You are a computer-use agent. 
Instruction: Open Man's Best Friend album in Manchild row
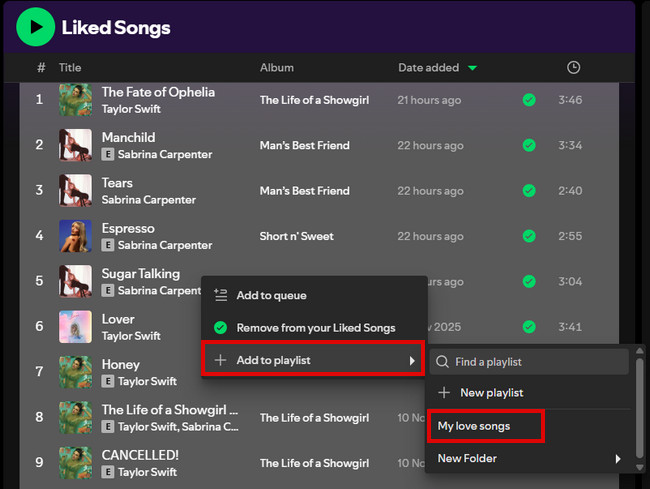305,145
